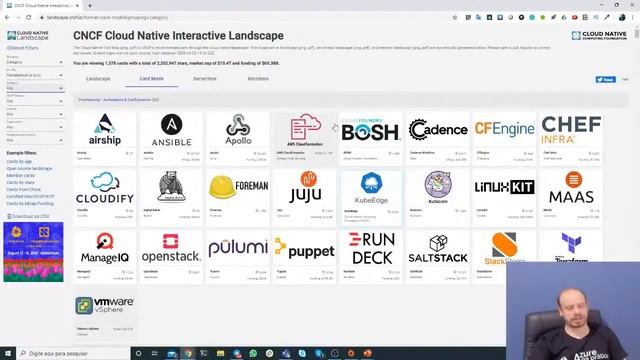Bookmark this page with the star icon
This screenshot has width=640, height=360.
455,18
